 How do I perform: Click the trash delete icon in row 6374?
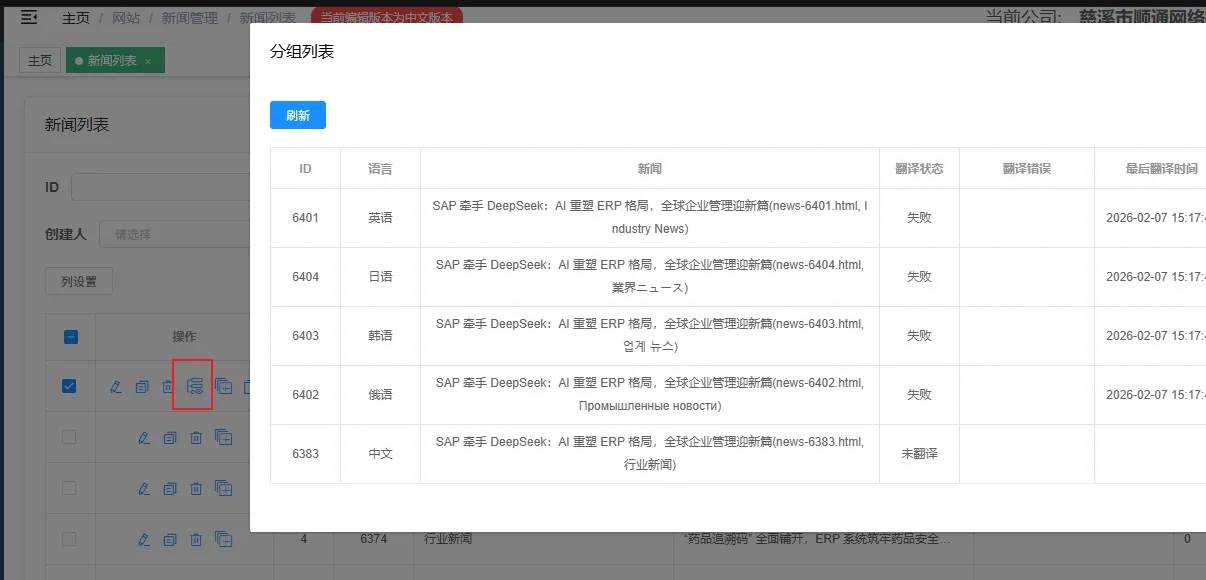click(196, 539)
